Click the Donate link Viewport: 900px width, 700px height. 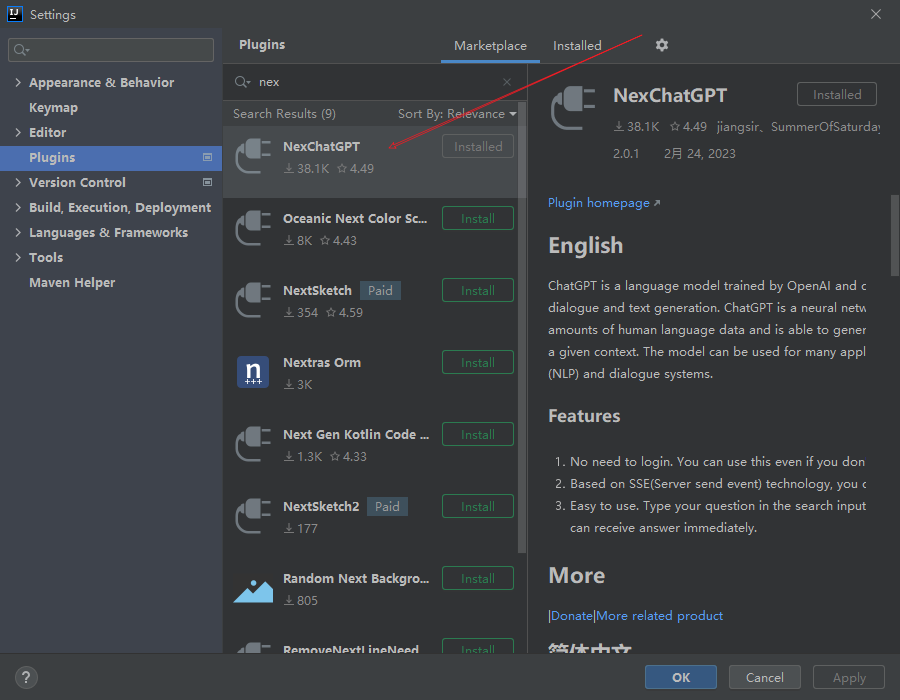[x=571, y=615]
